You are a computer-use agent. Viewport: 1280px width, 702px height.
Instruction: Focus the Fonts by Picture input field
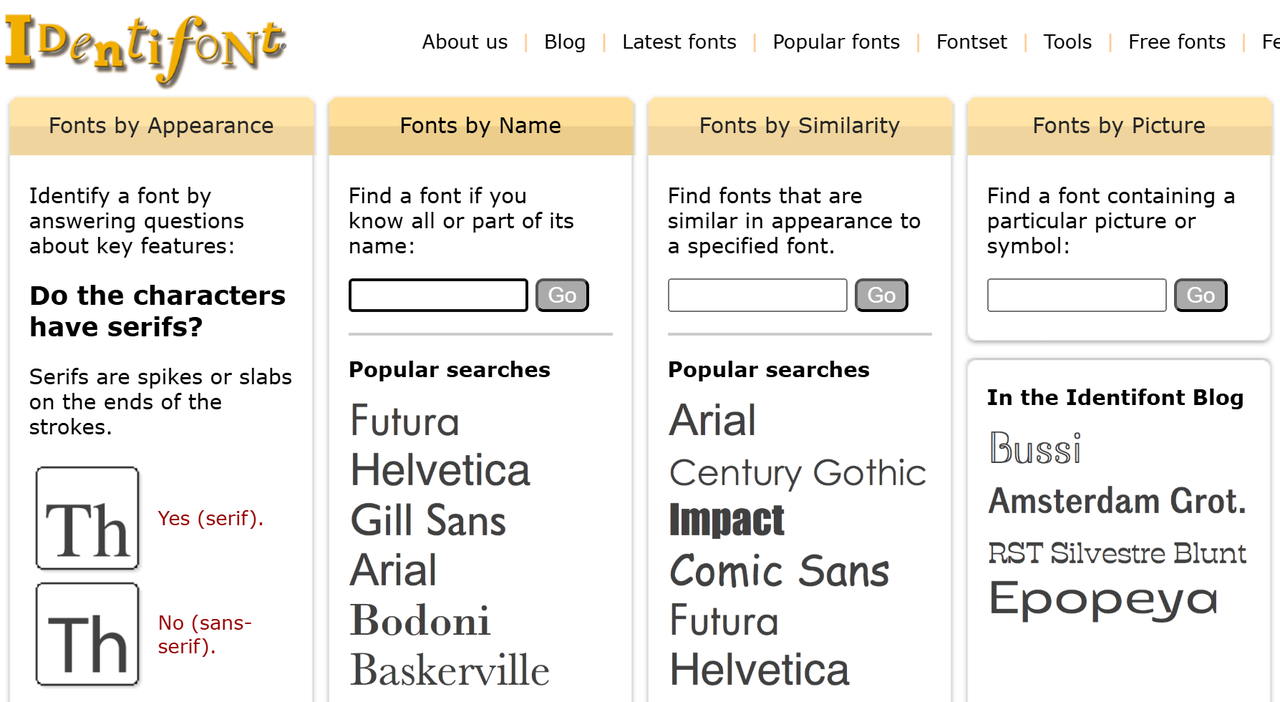point(1076,295)
